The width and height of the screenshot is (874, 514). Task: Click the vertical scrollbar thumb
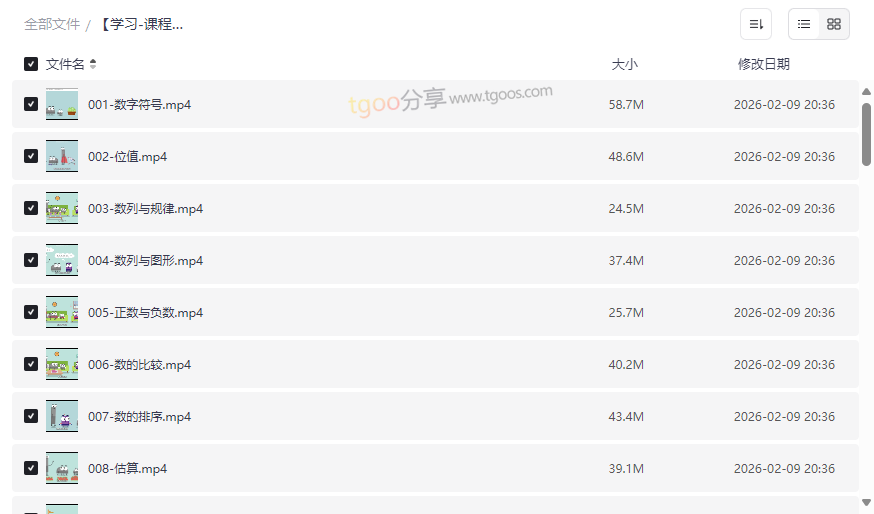866,133
